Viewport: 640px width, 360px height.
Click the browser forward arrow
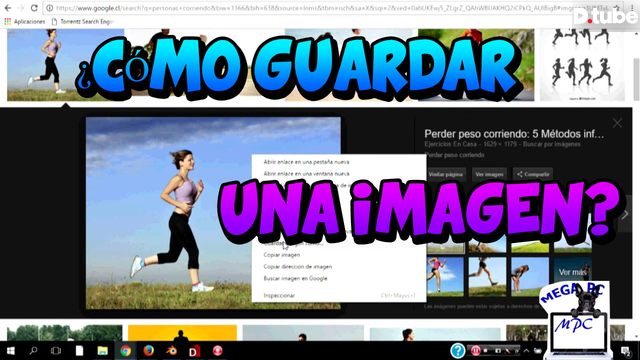point(21,8)
